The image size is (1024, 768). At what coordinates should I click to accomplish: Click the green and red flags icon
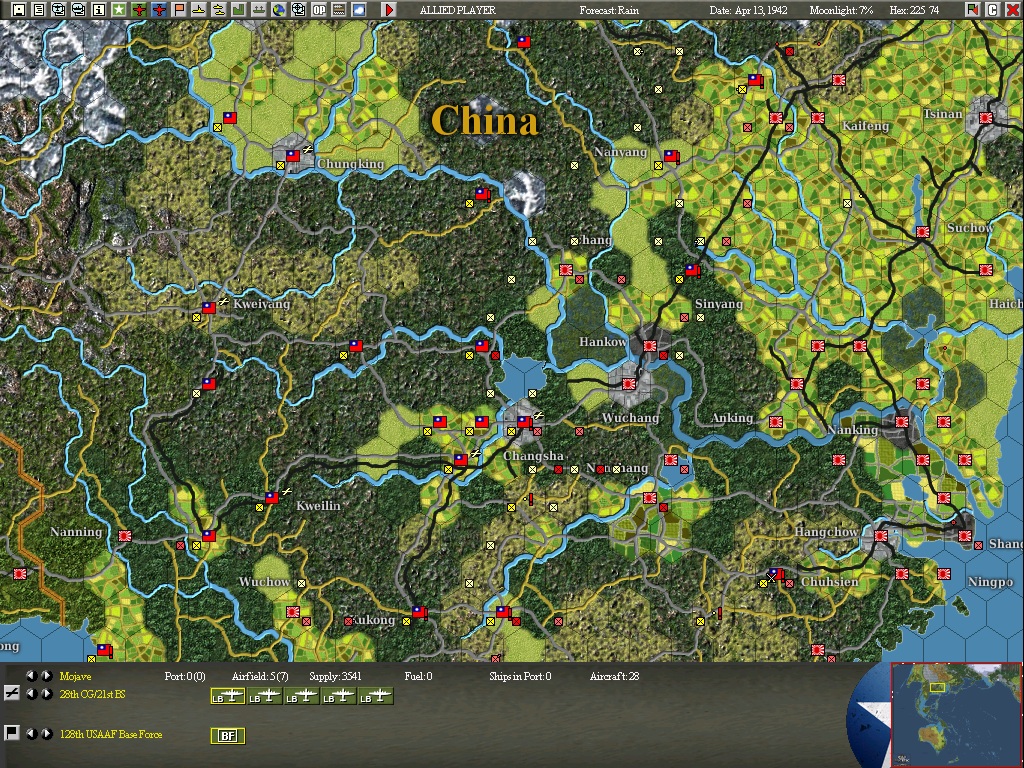tap(973, 10)
